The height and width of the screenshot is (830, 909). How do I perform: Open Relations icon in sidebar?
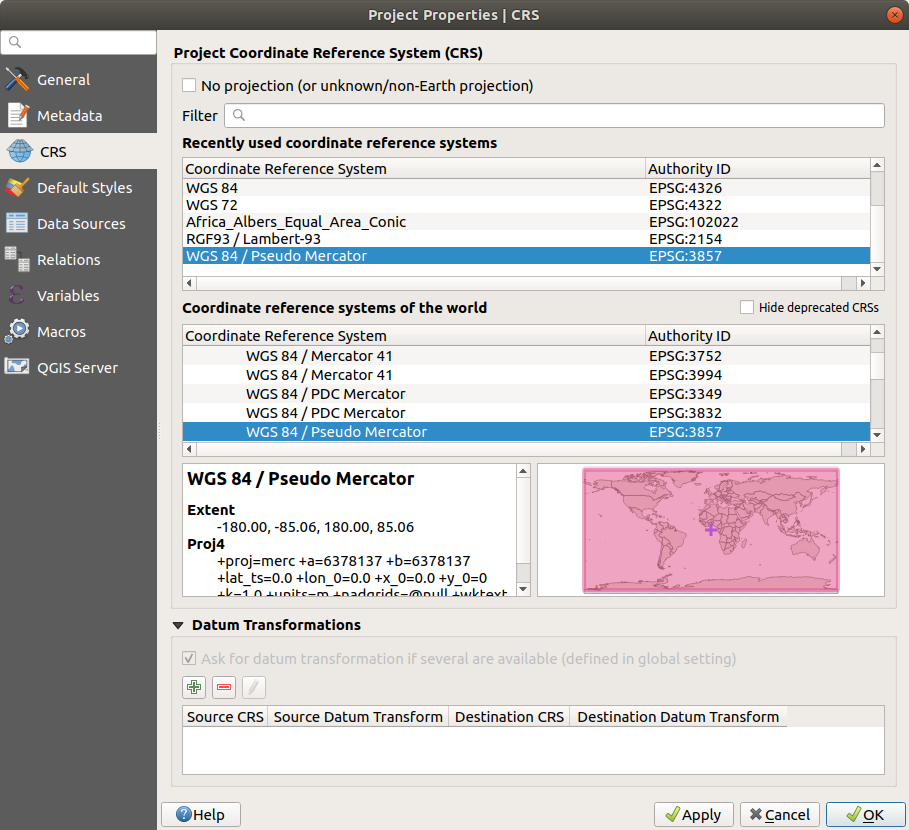17,260
